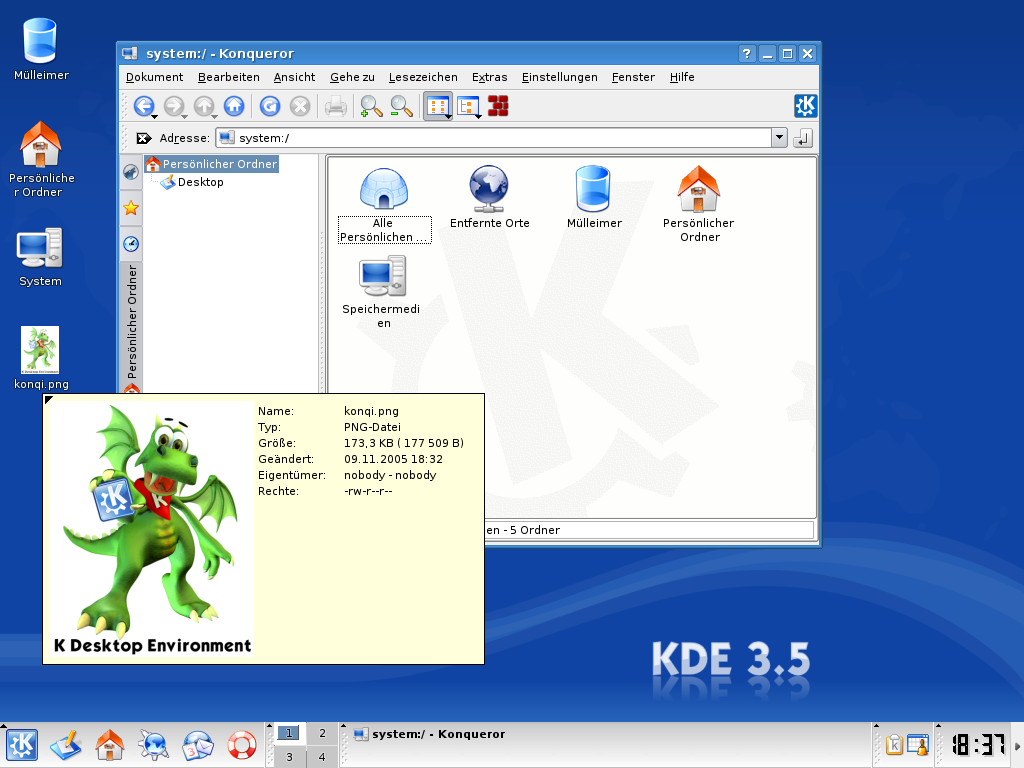Open Alle Persönlichen igloo icon
The height and width of the screenshot is (768, 1024).
(x=384, y=204)
